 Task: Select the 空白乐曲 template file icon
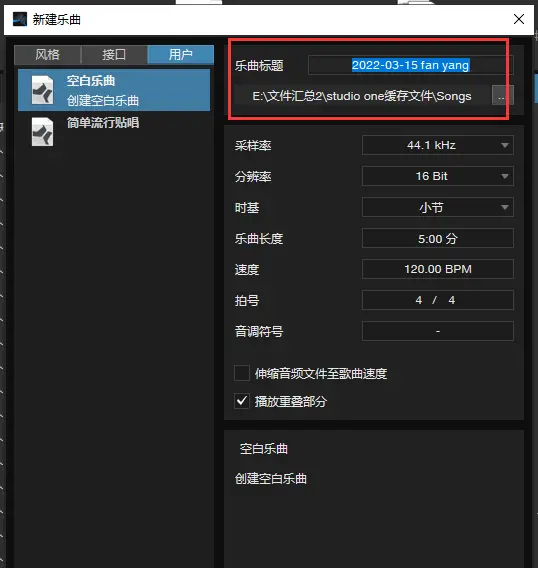42,90
